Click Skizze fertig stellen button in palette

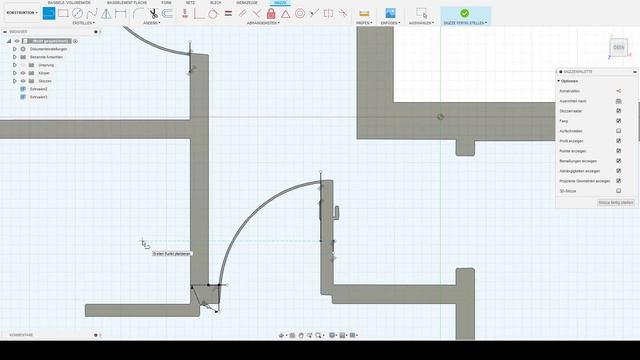click(616, 202)
